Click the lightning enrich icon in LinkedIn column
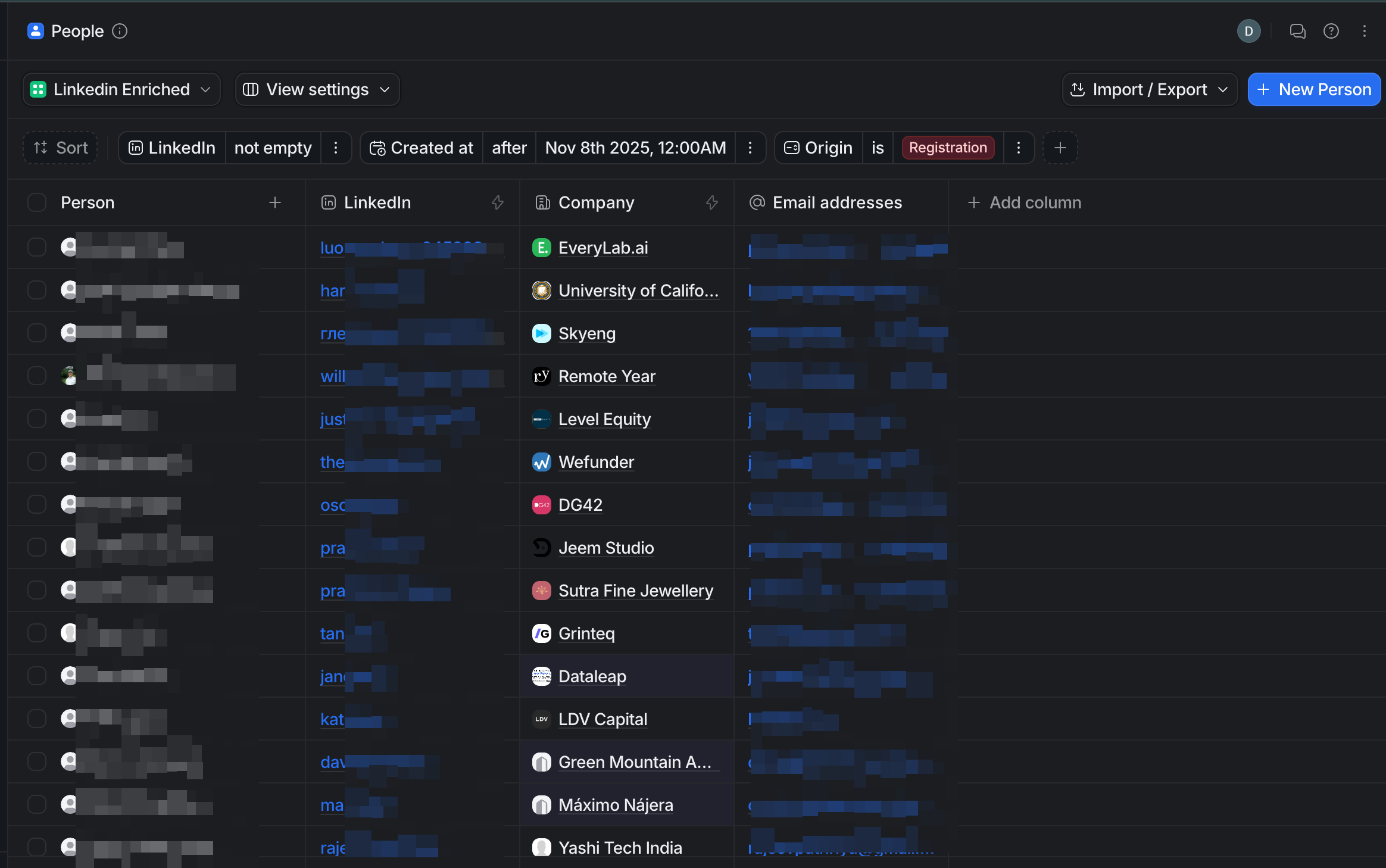Screen dimensions: 1386x868 pos(498,202)
